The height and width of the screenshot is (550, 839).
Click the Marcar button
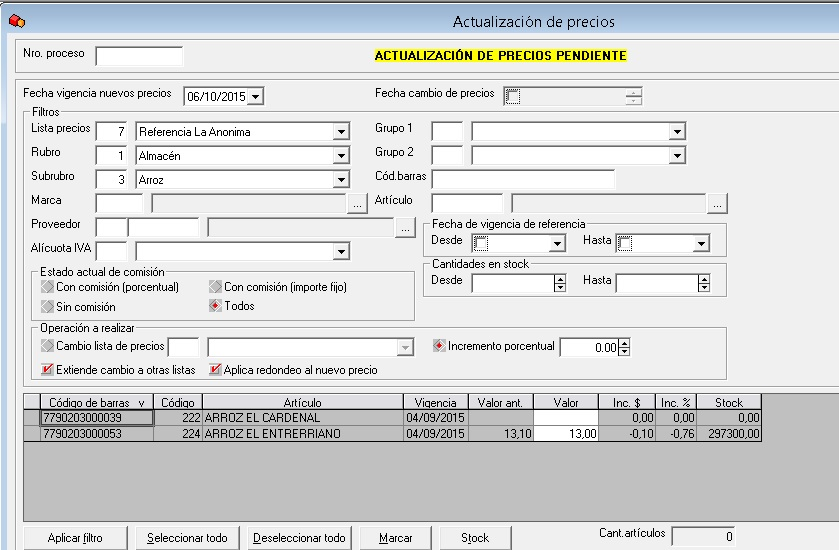click(x=395, y=538)
